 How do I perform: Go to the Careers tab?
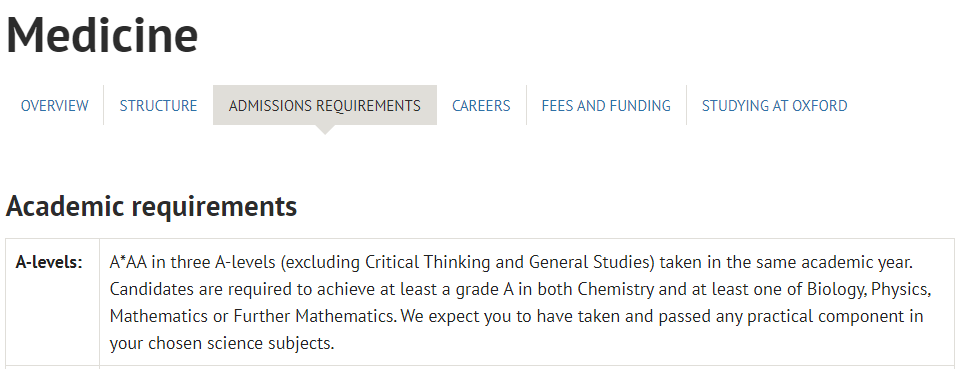coord(481,106)
